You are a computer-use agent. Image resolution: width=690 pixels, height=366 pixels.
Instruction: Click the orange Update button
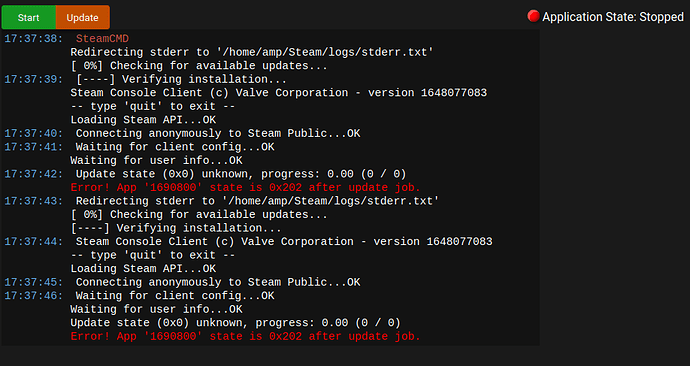[83, 18]
